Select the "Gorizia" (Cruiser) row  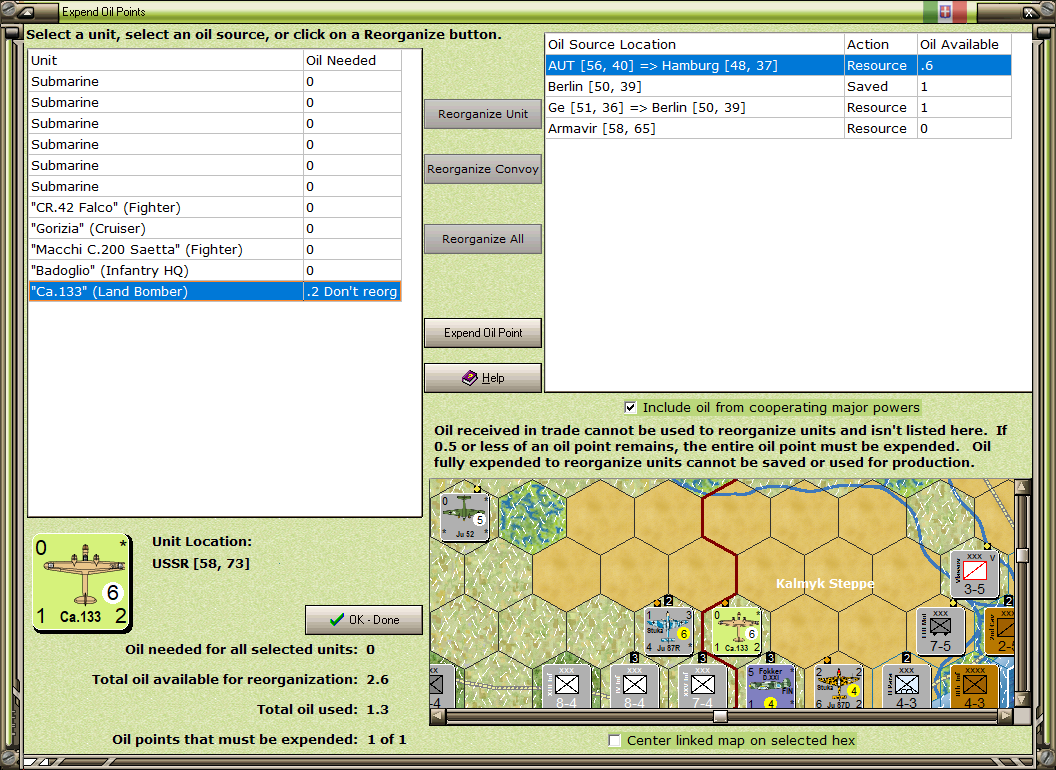pos(215,228)
